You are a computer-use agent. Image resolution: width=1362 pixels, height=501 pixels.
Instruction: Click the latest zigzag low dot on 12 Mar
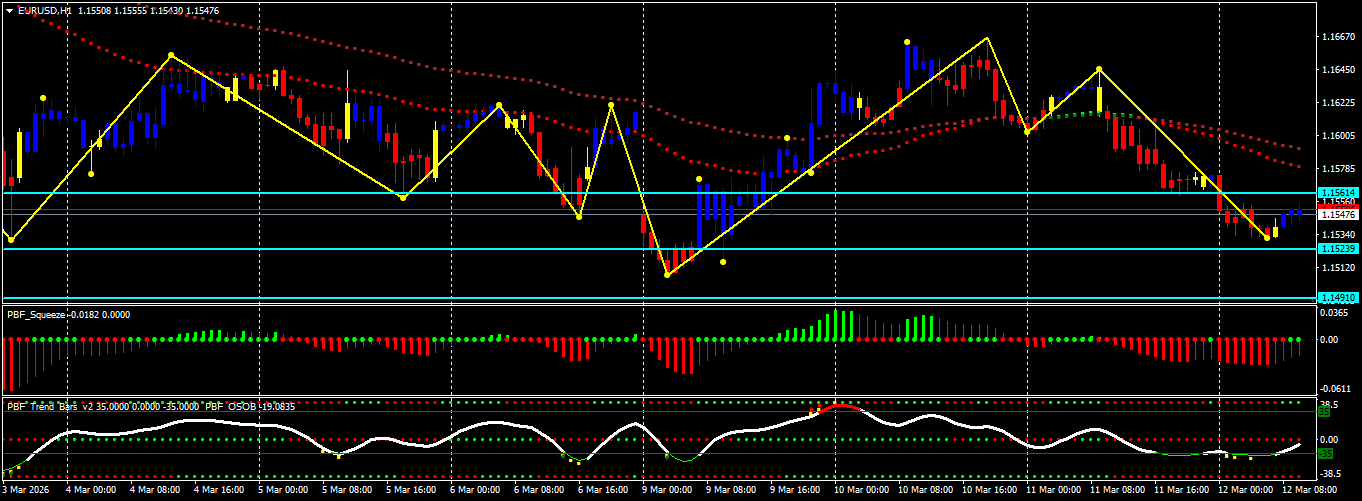click(1267, 238)
